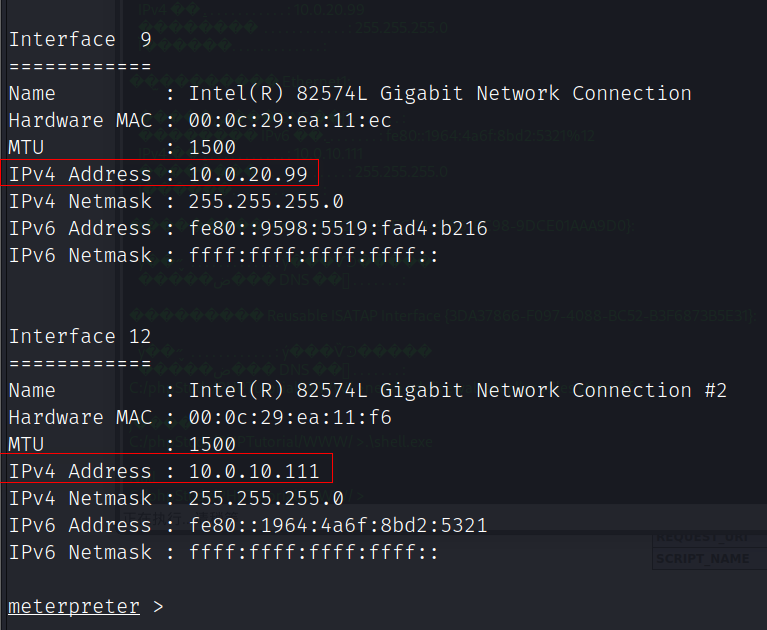Click the IPv6 address ending in 8bd2:5321
The height and width of the screenshot is (630, 767).
(338, 525)
